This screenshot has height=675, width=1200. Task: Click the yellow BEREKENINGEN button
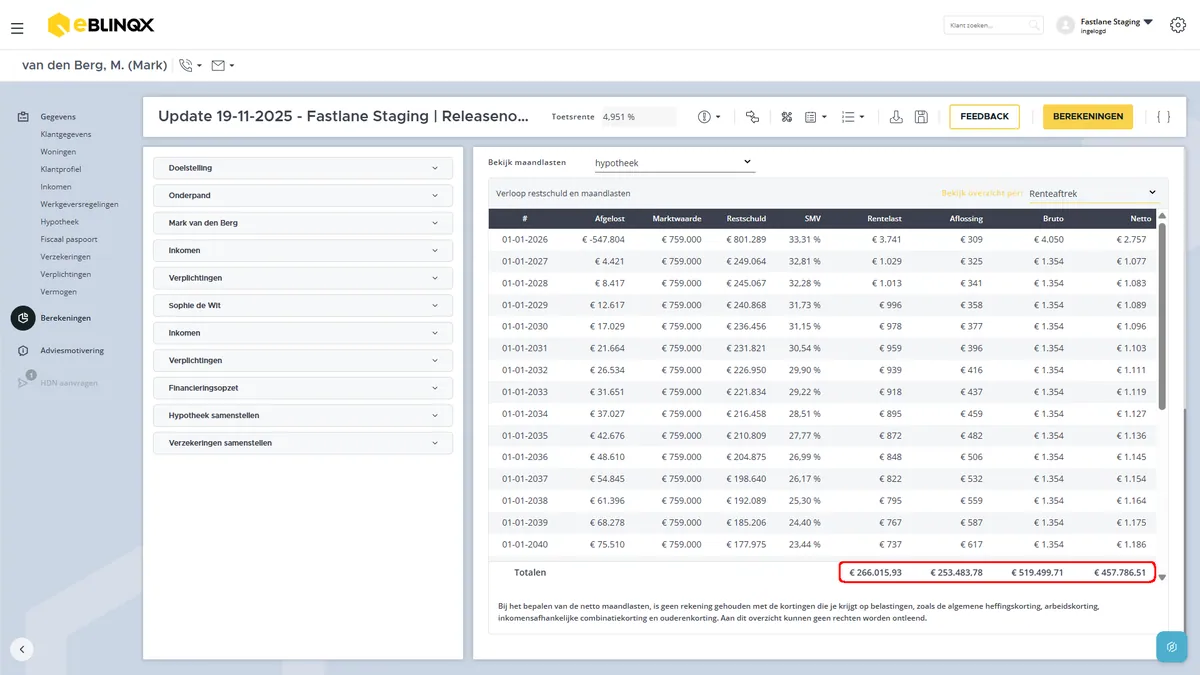click(x=1088, y=117)
